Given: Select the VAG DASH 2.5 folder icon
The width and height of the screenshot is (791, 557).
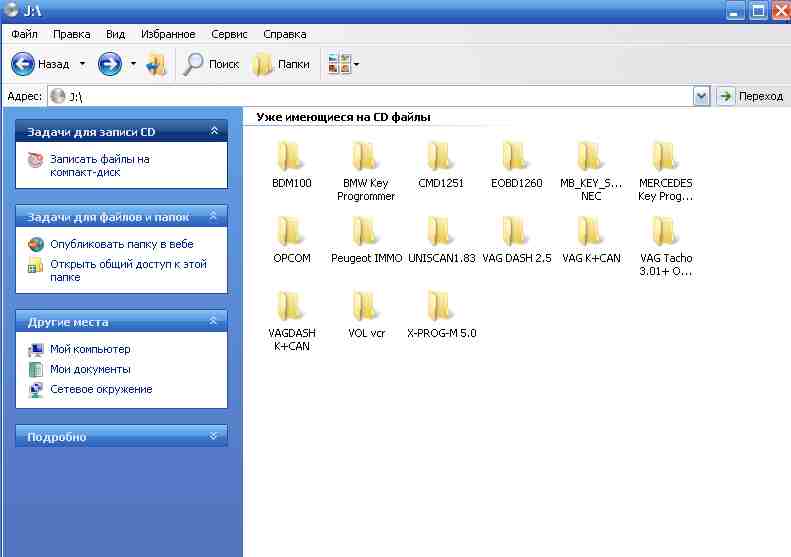Looking at the screenshot, I should click(516, 231).
